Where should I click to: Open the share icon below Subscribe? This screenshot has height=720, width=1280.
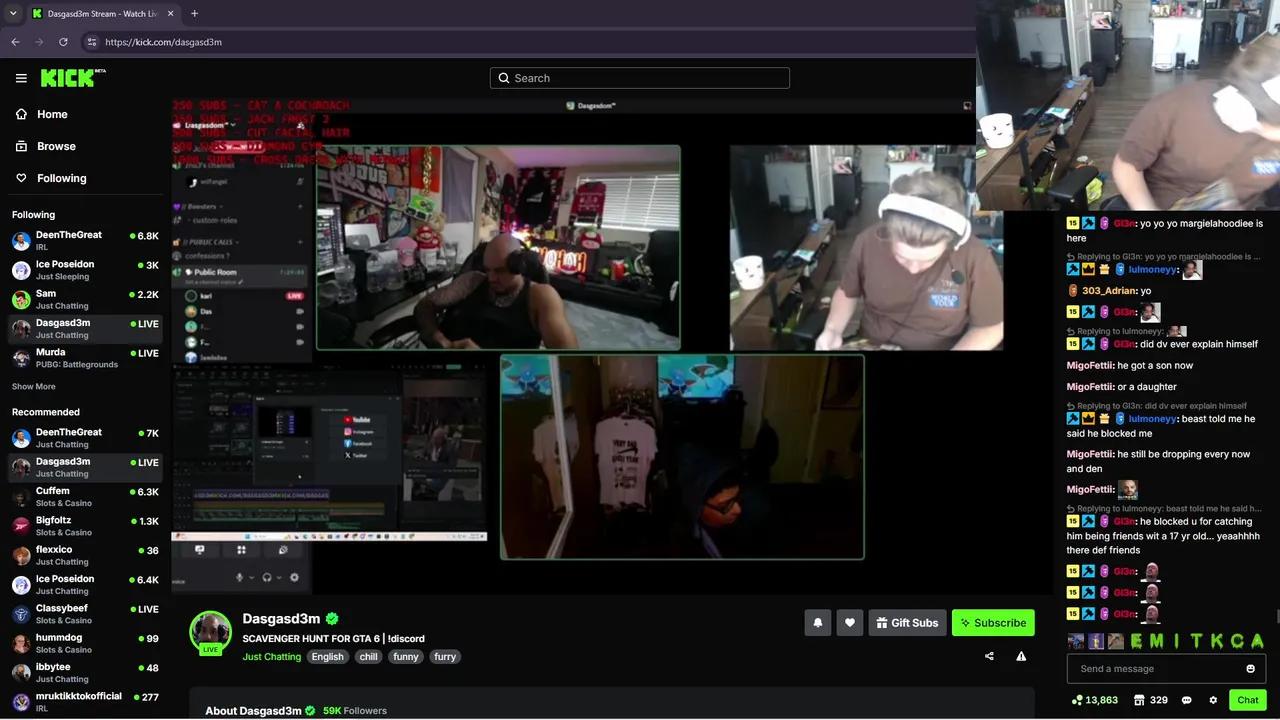[989, 656]
